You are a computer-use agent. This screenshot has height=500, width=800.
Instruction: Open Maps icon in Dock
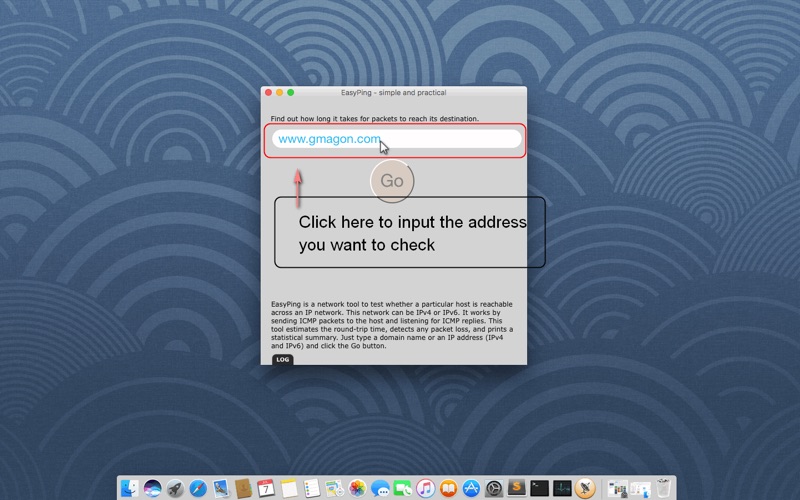coord(335,488)
